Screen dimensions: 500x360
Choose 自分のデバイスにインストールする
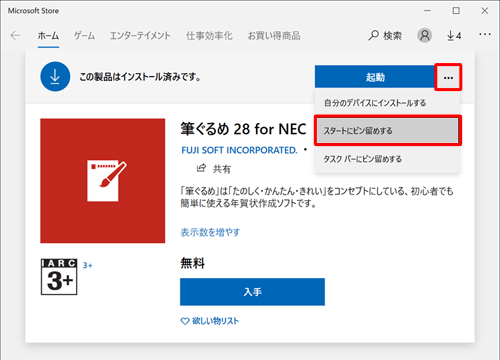coord(387,103)
